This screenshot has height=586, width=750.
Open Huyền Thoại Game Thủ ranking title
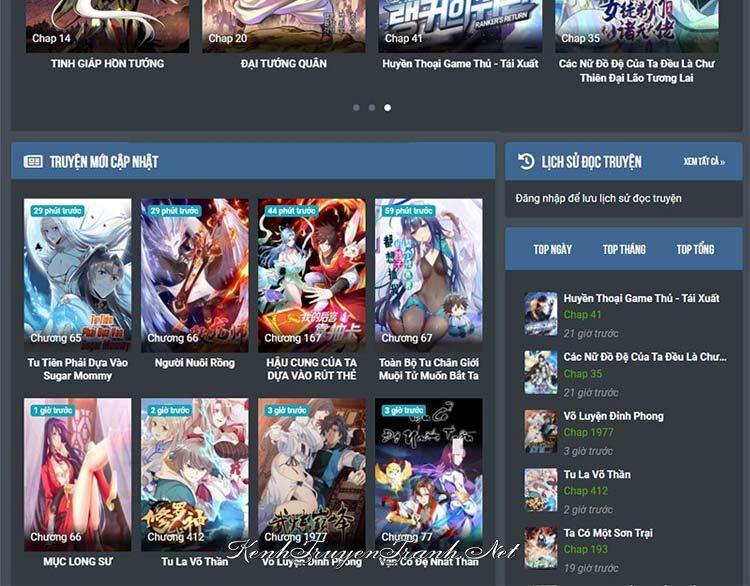point(641,299)
